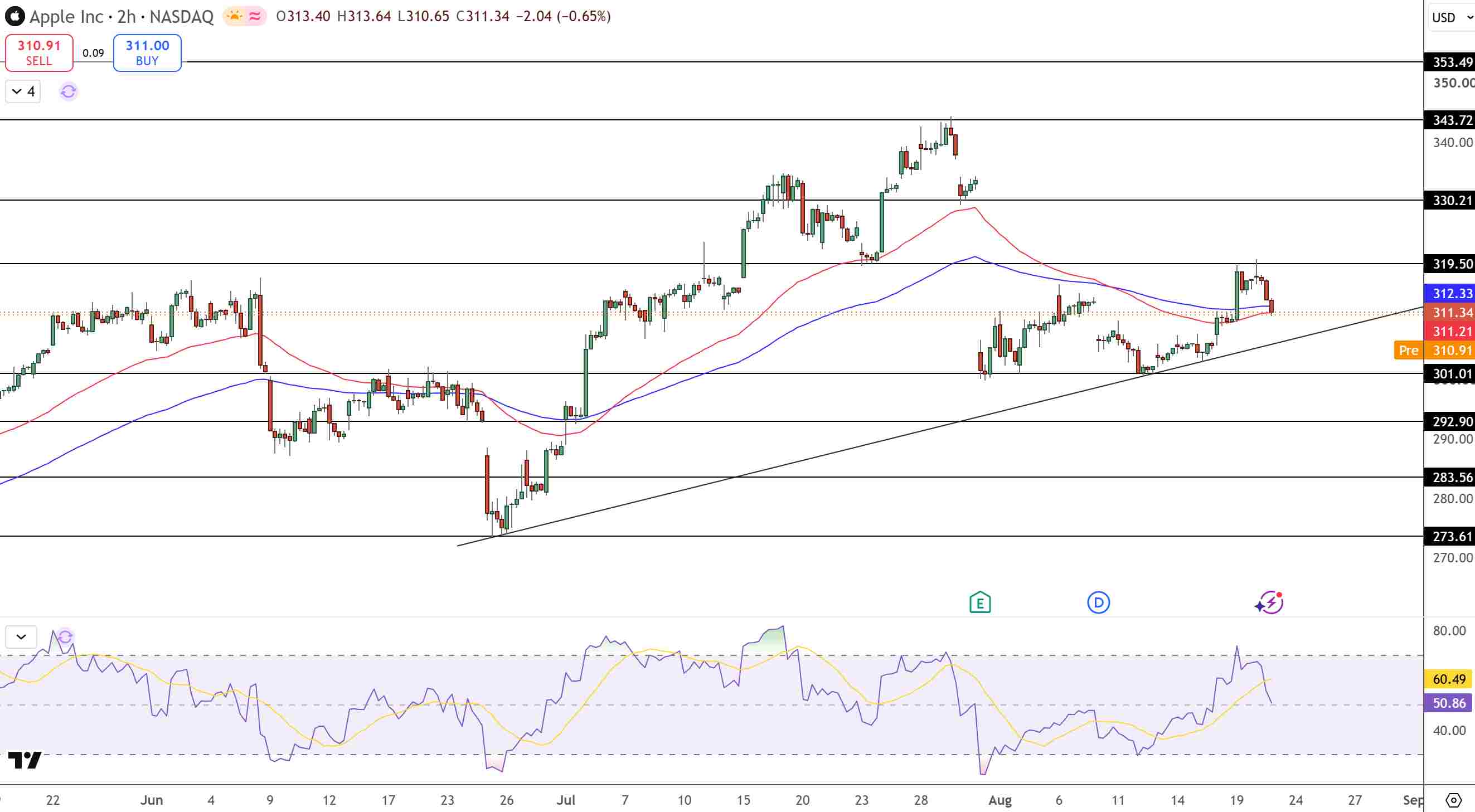Click the C311.34 close value in header

pos(483,16)
